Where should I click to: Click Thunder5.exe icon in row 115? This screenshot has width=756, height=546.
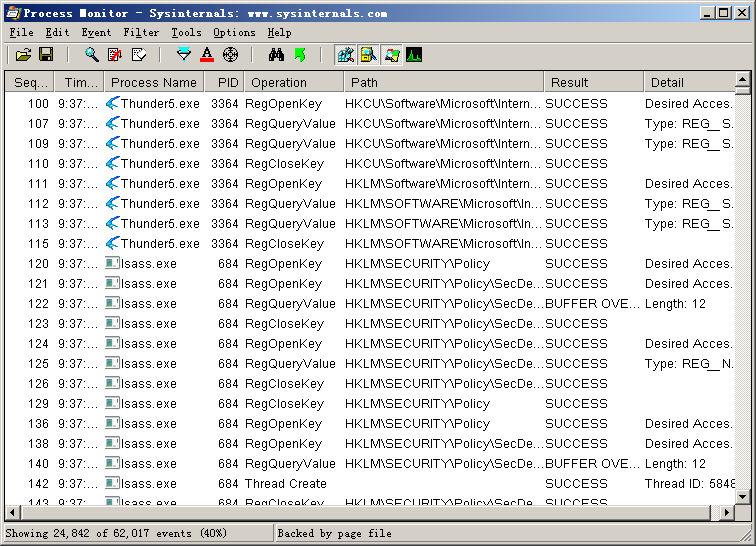coord(112,243)
